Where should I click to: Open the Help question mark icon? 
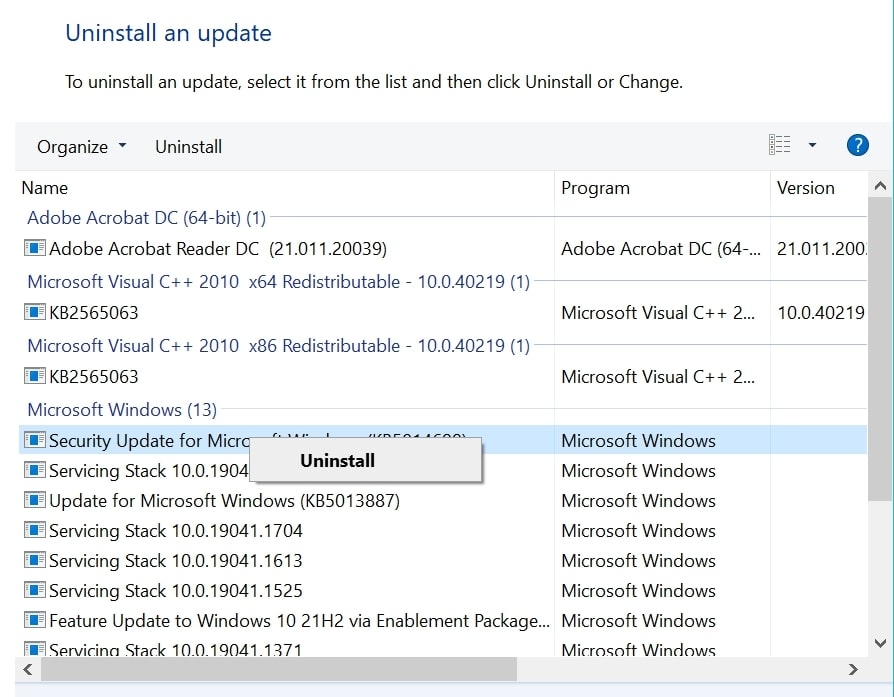[x=858, y=145]
